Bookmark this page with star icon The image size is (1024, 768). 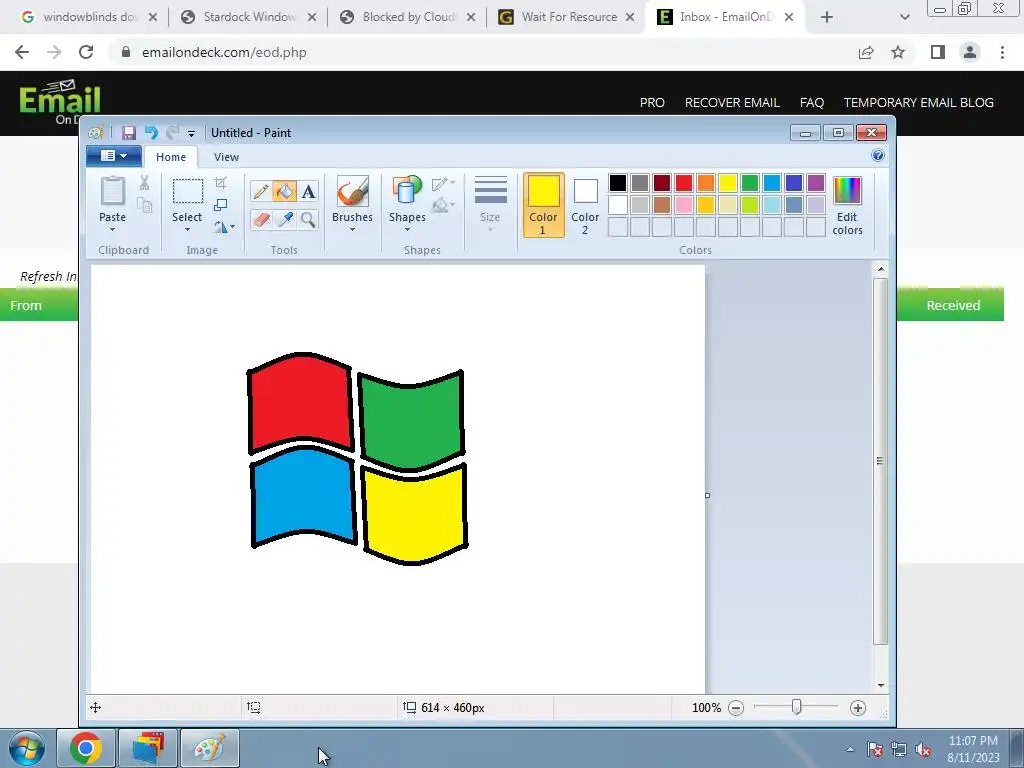click(898, 52)
